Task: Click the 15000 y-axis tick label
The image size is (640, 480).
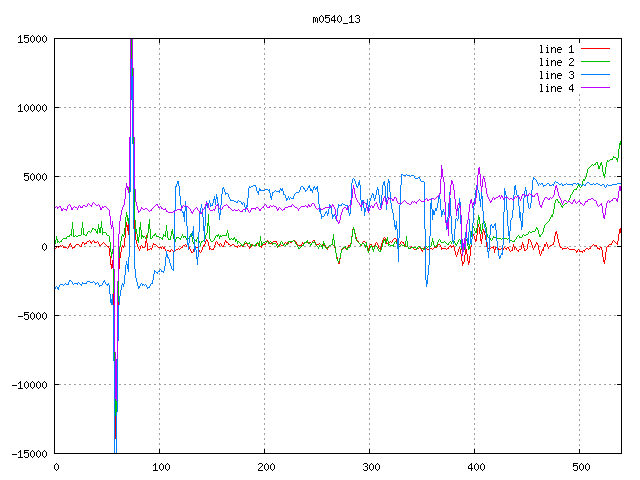Action: (31, 39)
